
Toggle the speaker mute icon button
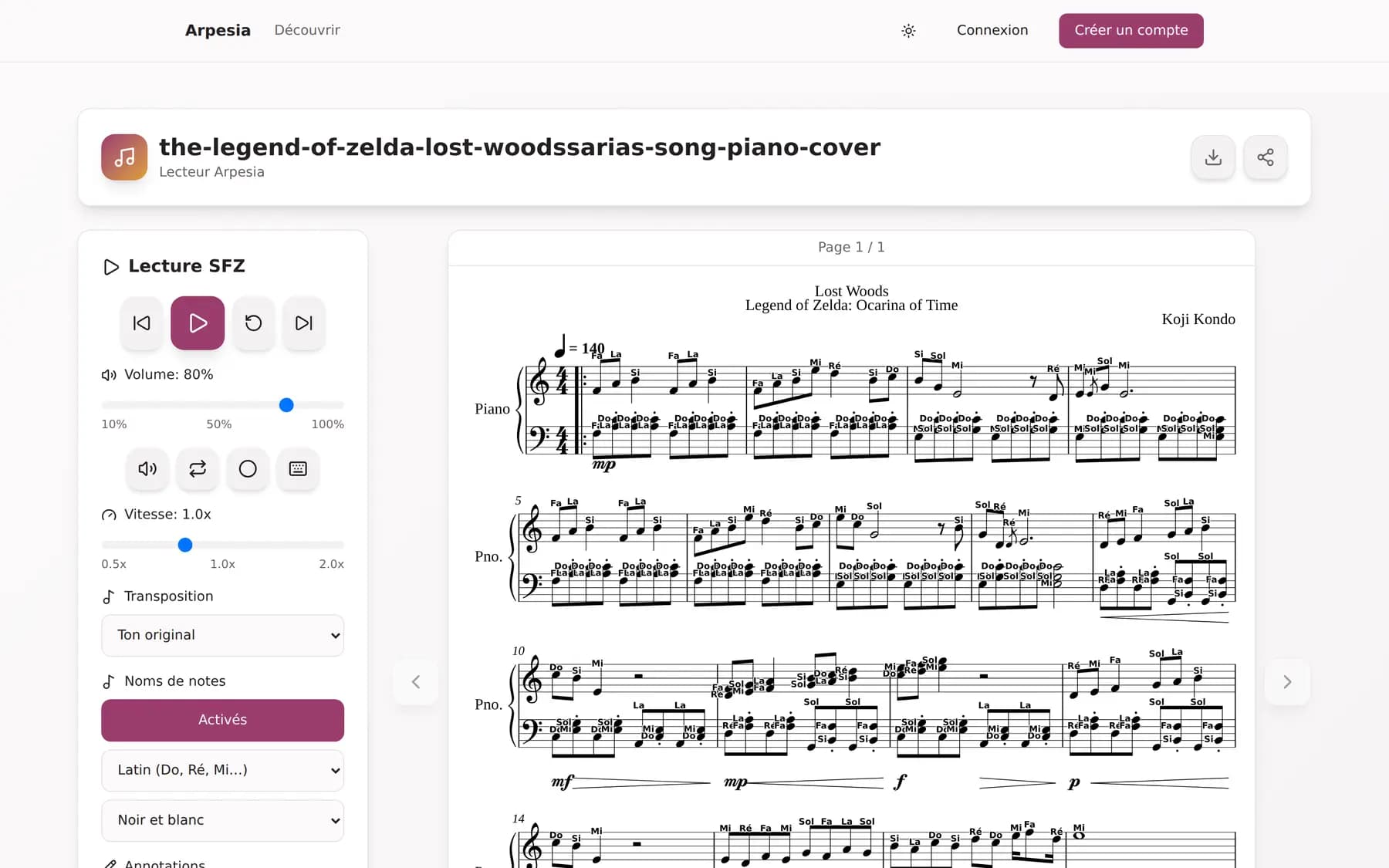click(x=147, y=469)
